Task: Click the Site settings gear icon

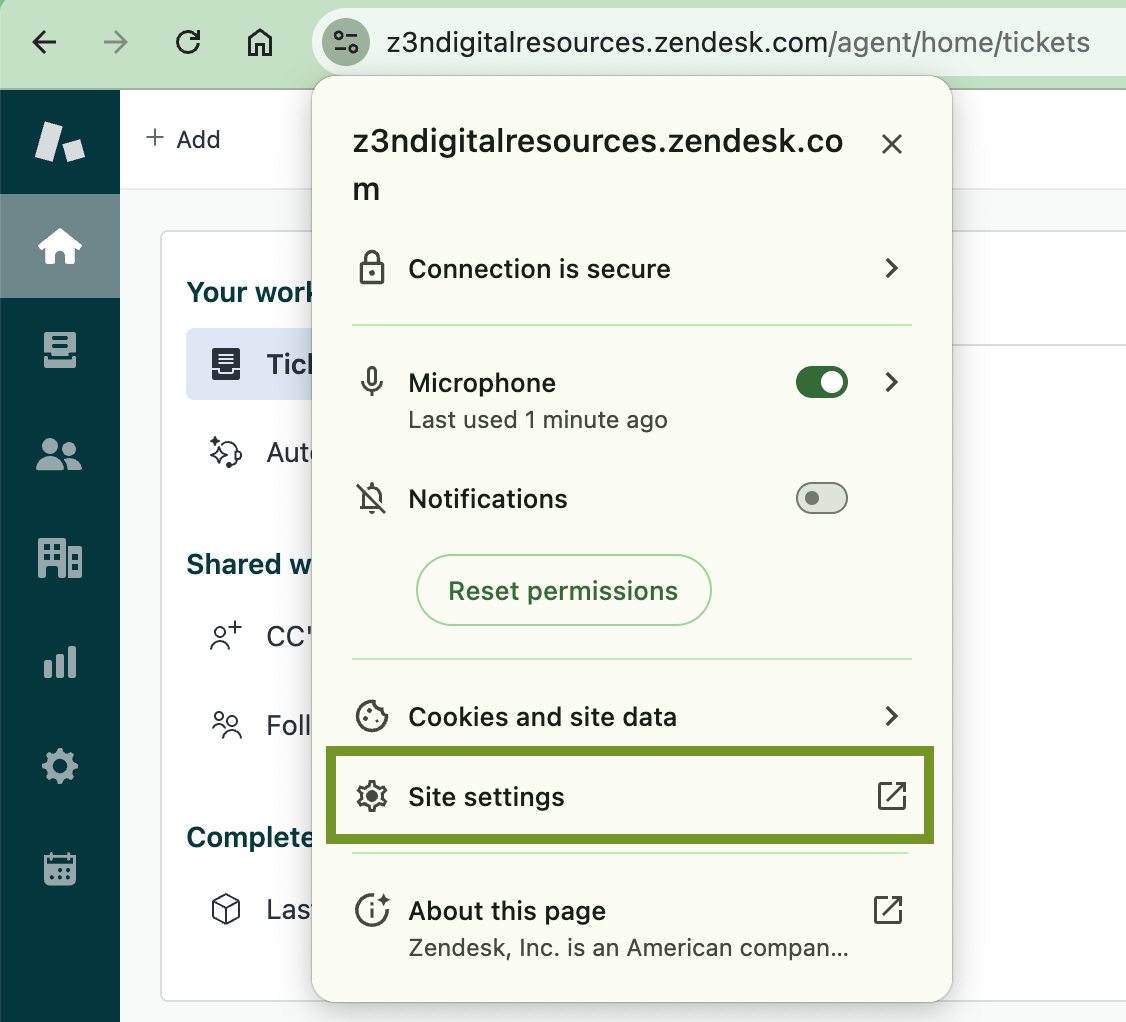Action: point(372,796)
